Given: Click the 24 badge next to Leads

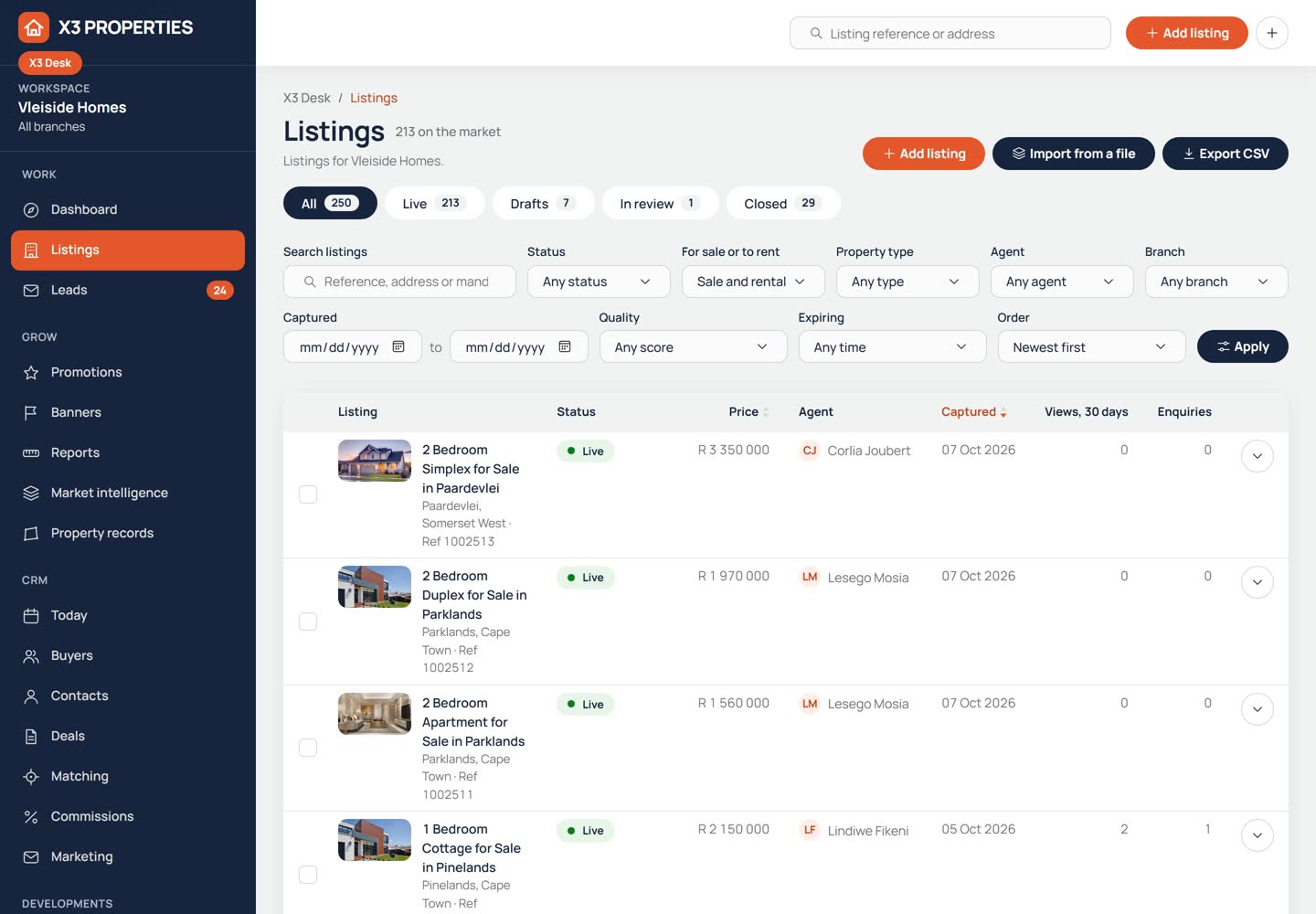Looking at the screenshot, I should click(219, 291).
